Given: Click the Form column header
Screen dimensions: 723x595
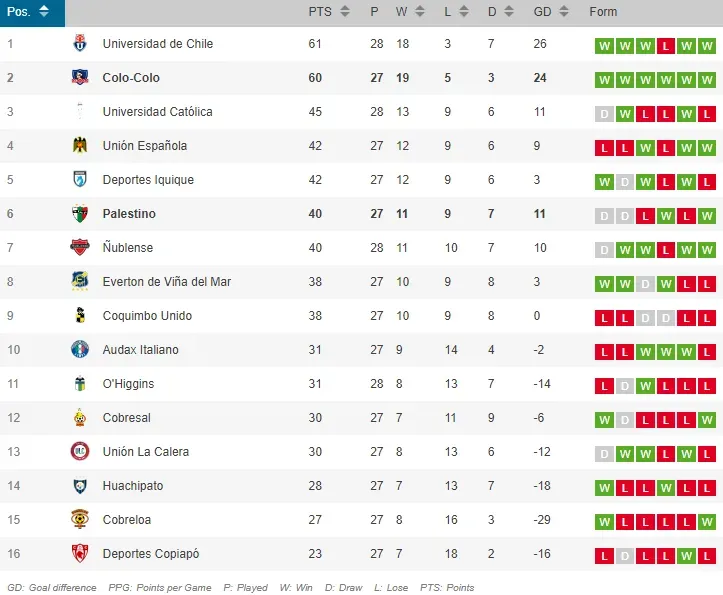Looking at the screenshot, I should 603,12.
